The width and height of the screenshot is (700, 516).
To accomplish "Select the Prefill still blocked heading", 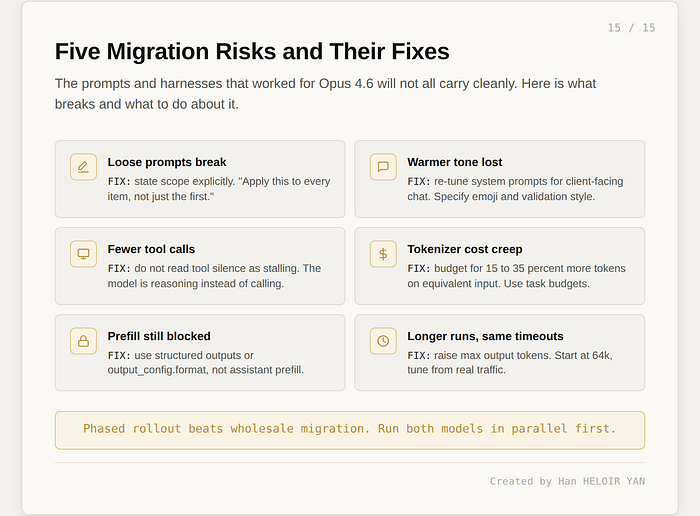I will click(x=159, y=336).
